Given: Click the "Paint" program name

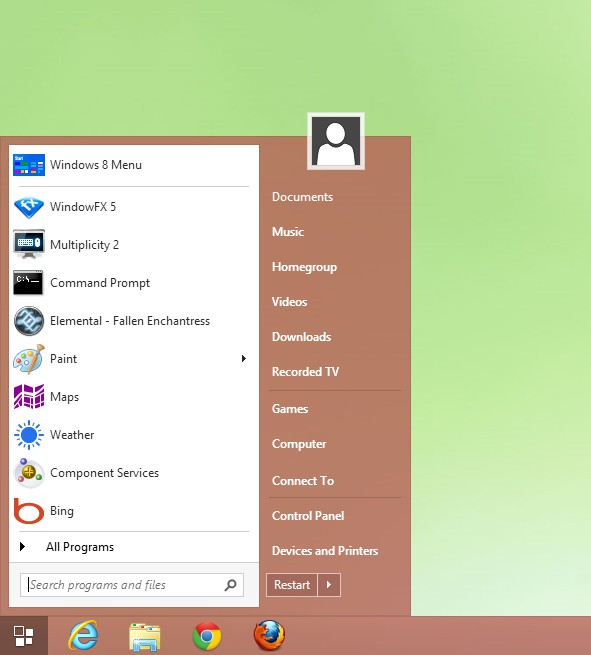Looking at the screenshot, I should (63, 359).
